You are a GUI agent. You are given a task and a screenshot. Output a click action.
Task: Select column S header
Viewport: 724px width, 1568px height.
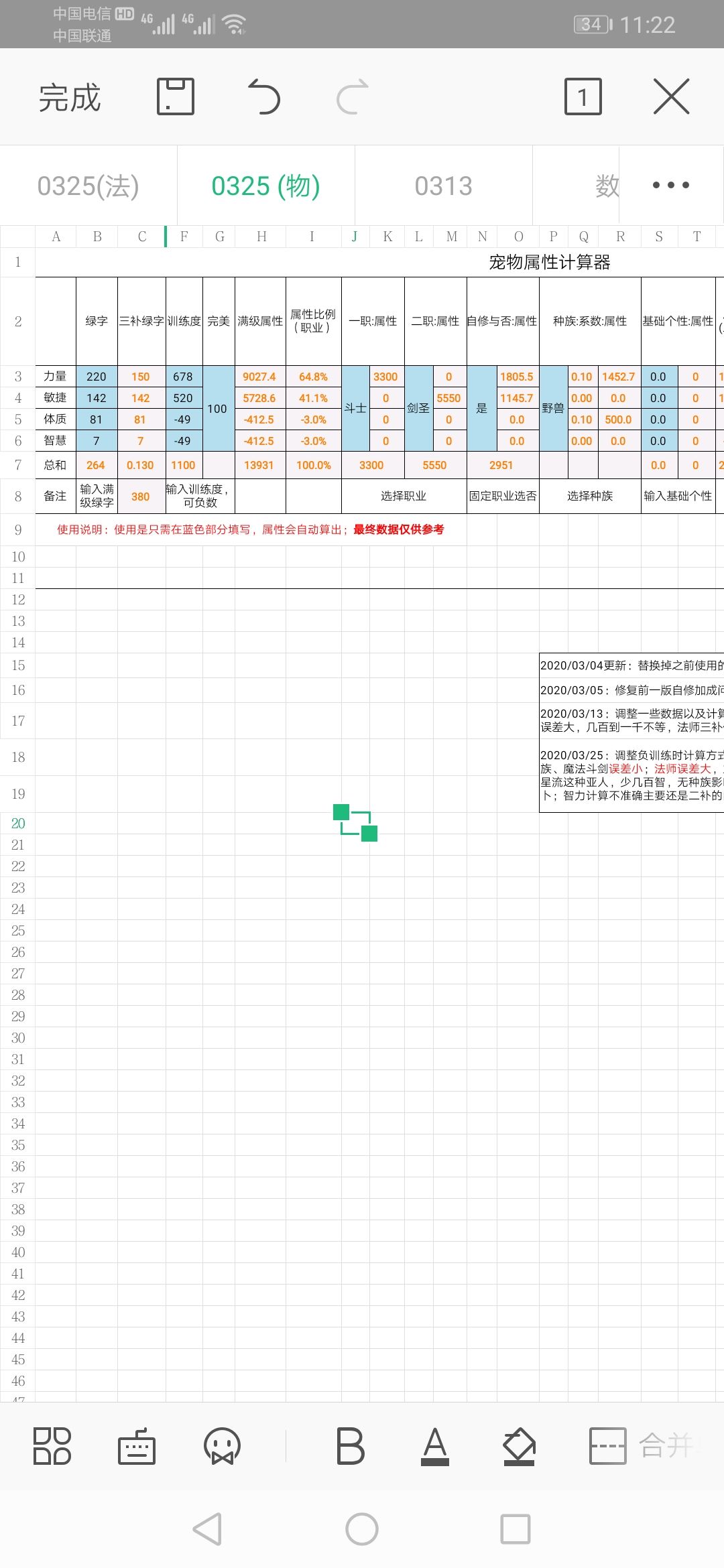click(x=660, y=237)
